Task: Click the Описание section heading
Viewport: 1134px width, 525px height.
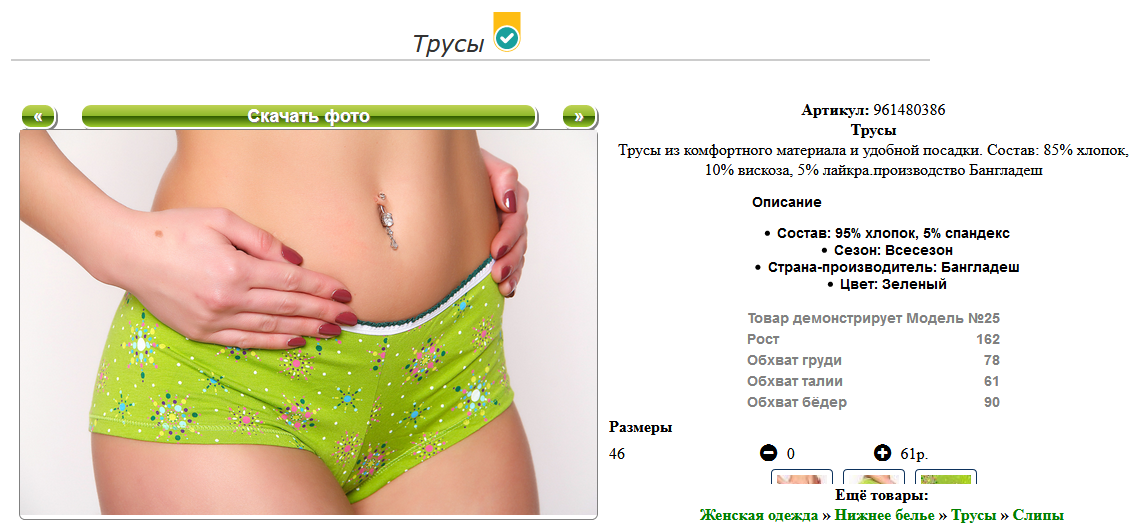Action: pyautogui.click(x=787, y=202)
